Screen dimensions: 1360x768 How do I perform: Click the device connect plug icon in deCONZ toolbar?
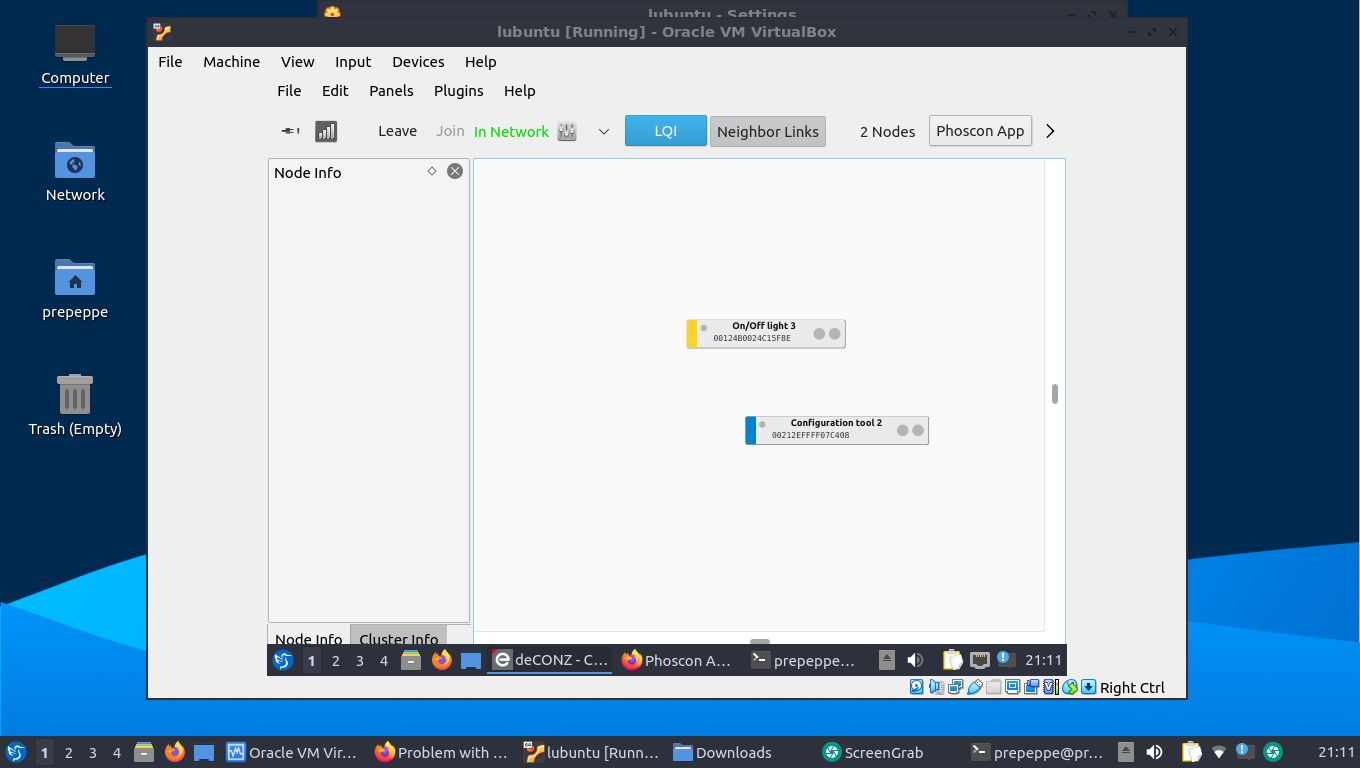click(291, 131)
